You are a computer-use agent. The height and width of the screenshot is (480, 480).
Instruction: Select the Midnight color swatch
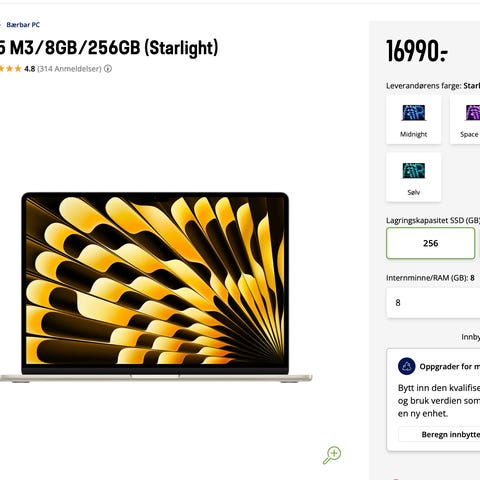click(413, 119)
